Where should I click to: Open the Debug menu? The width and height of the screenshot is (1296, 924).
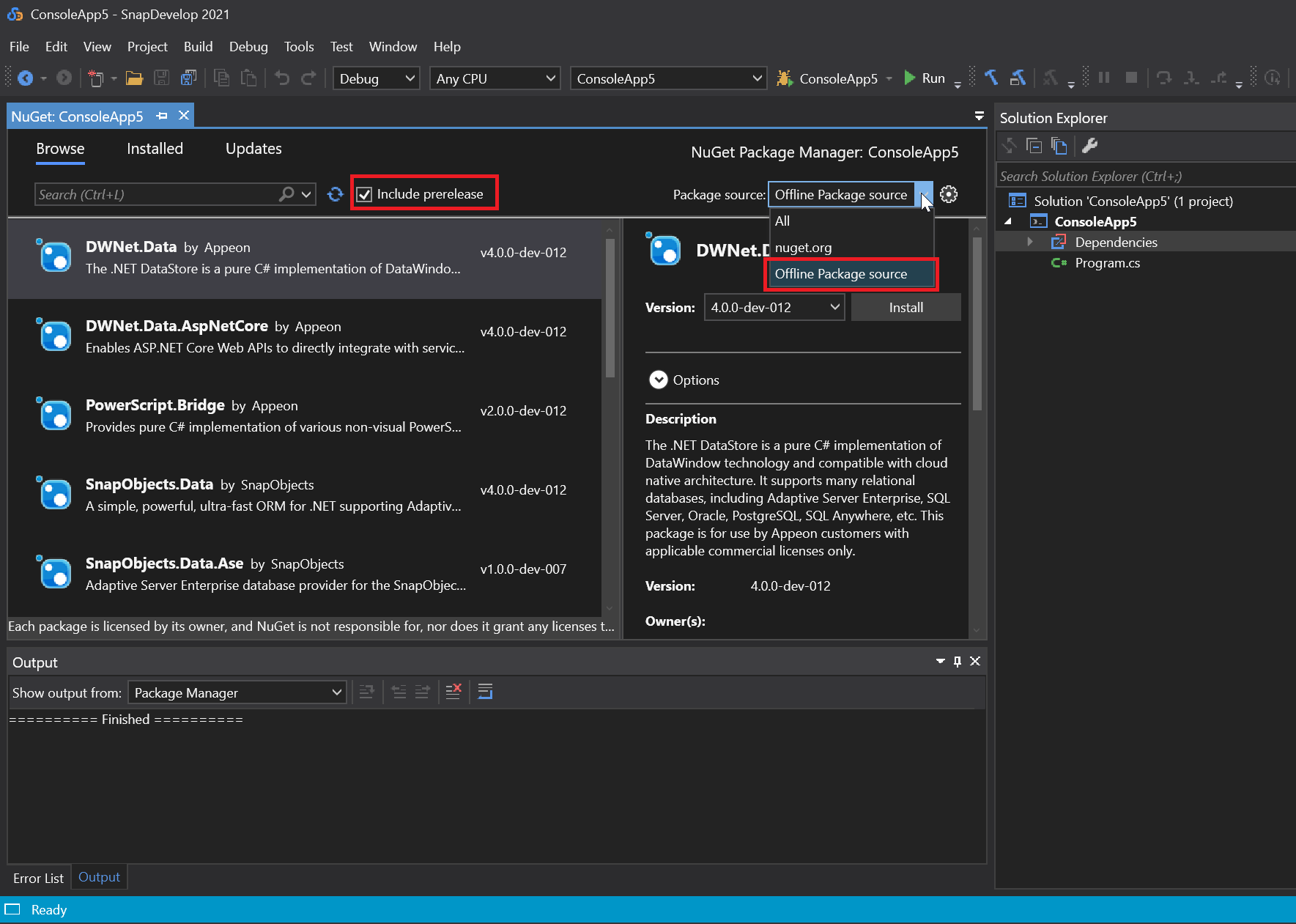[248, 46]
